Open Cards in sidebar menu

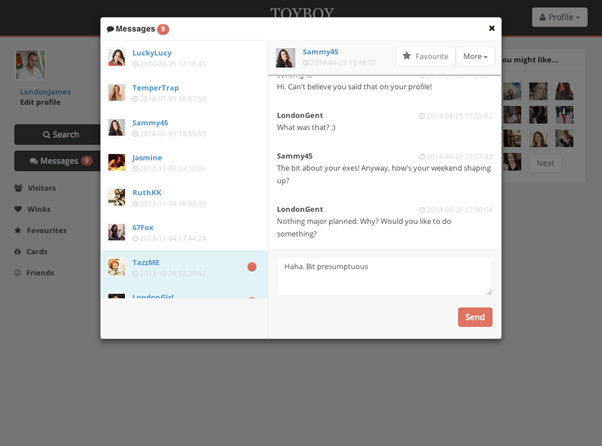(x=36, y=252)
